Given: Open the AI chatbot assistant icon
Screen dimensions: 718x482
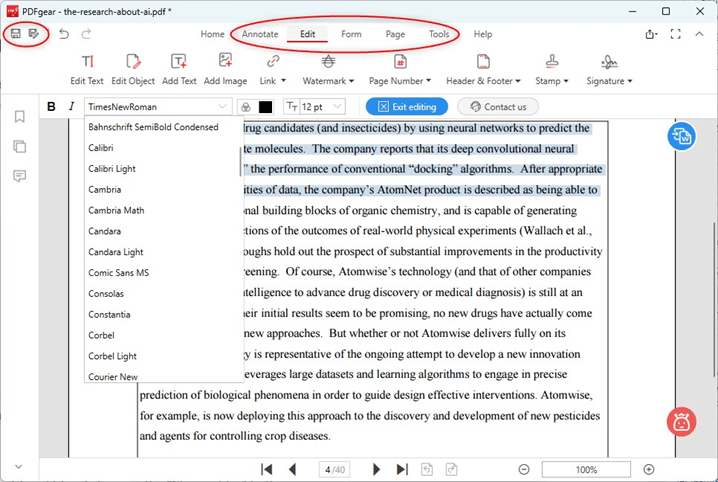Looking at the screenshot, I should pos(681,422).
